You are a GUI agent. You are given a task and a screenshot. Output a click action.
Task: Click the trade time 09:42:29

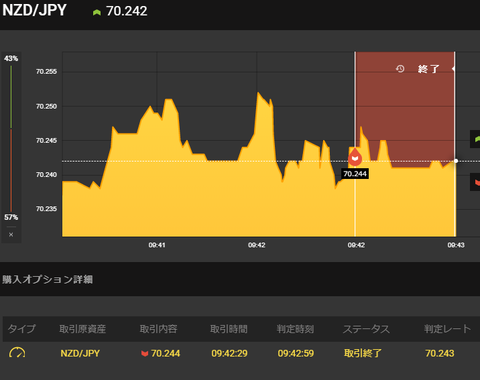click(229, 353)
